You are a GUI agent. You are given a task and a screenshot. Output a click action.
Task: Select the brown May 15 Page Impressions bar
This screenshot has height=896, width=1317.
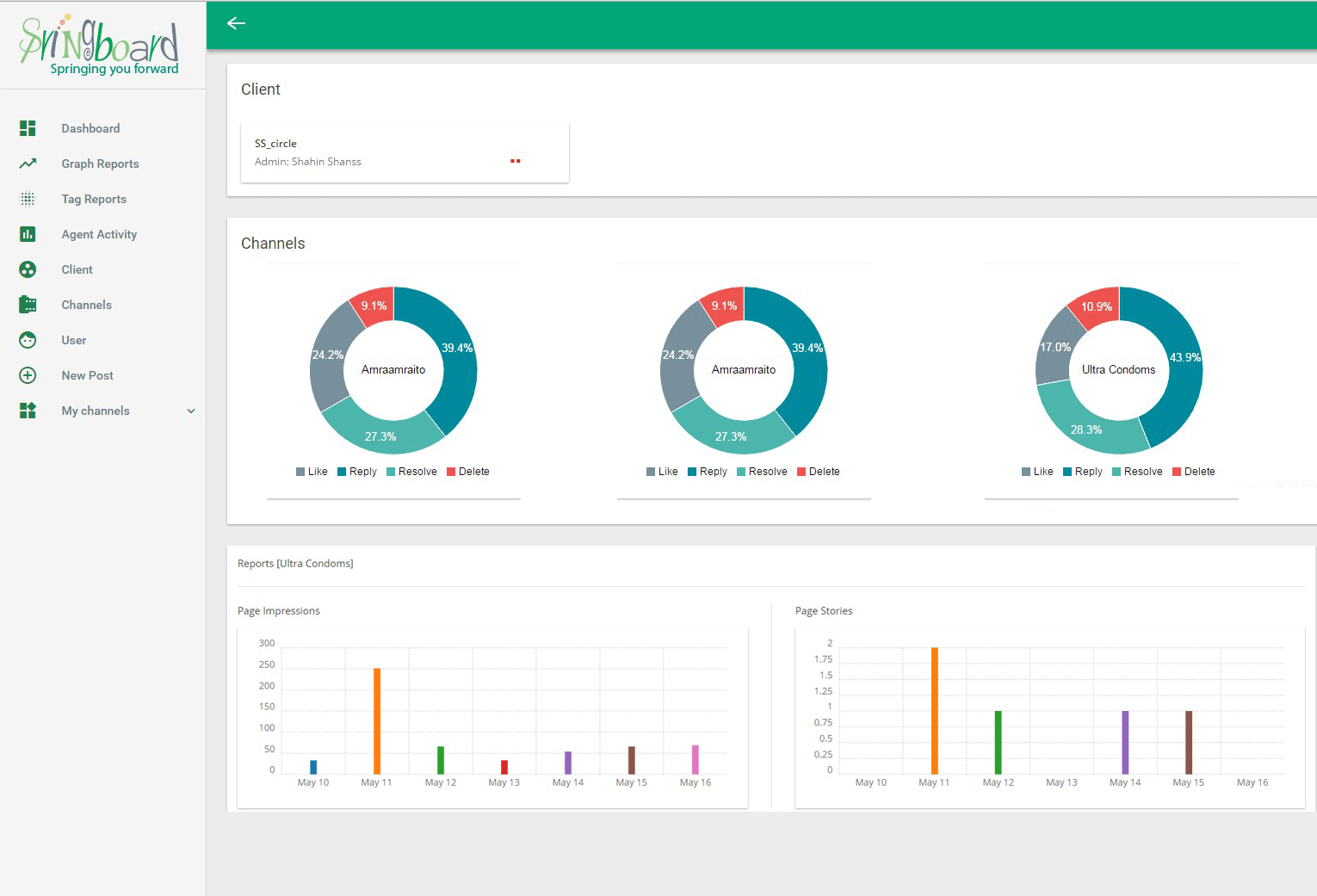[x=632, y=760]
